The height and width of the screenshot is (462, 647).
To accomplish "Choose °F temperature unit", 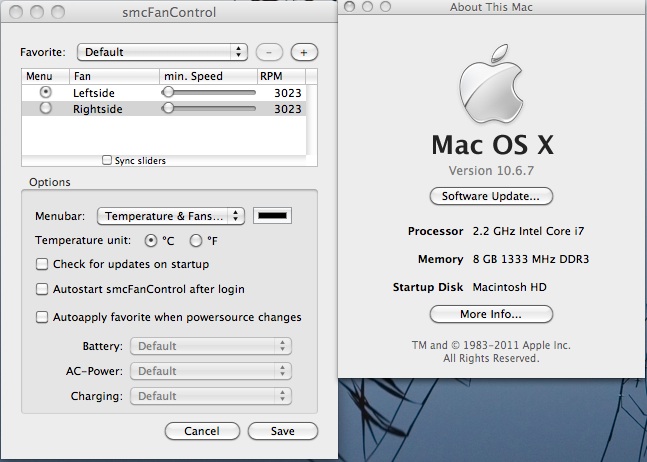I will pyautogui.click(x=196, y=240).
